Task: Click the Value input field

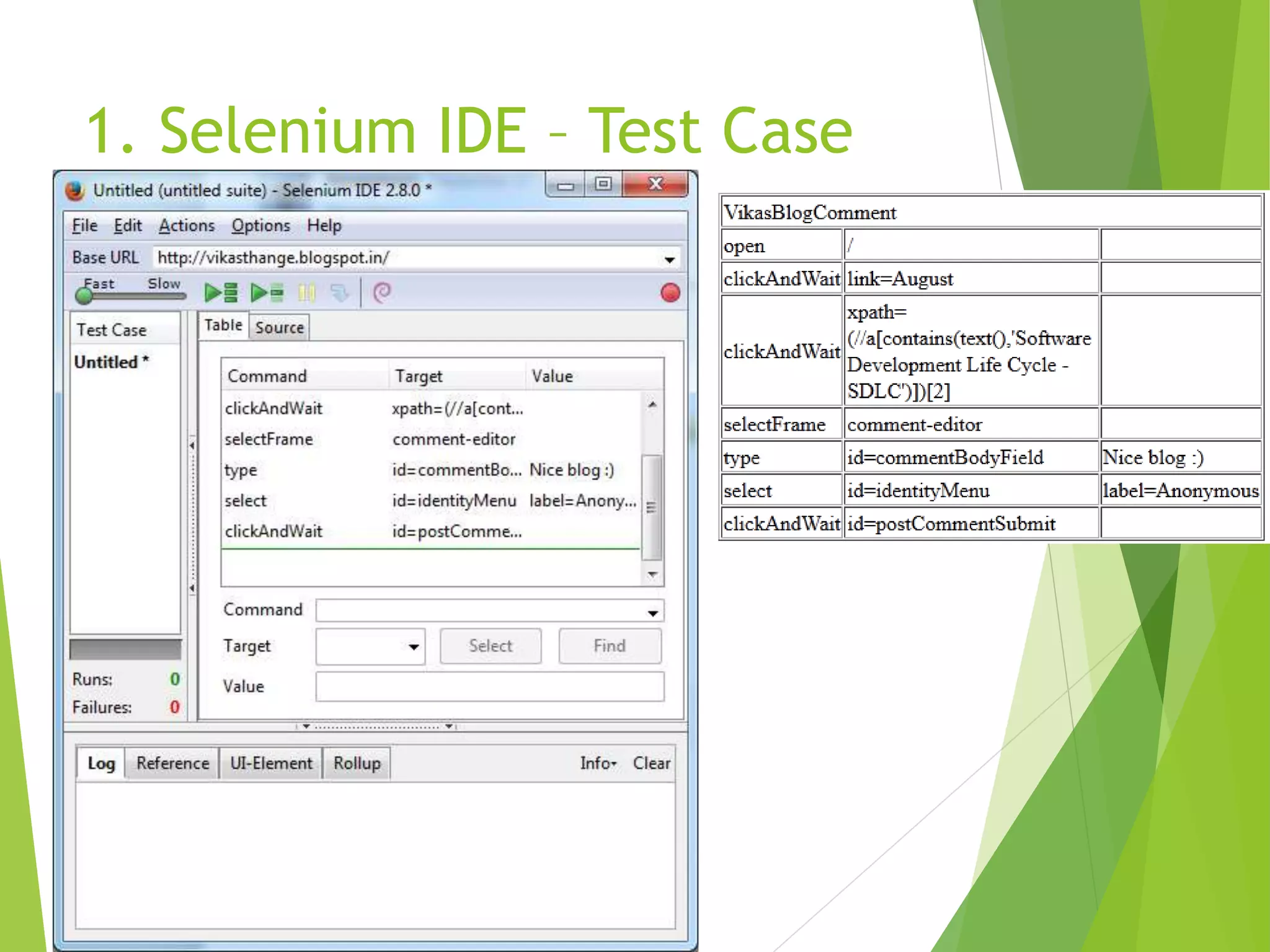Action: [489, 686]
